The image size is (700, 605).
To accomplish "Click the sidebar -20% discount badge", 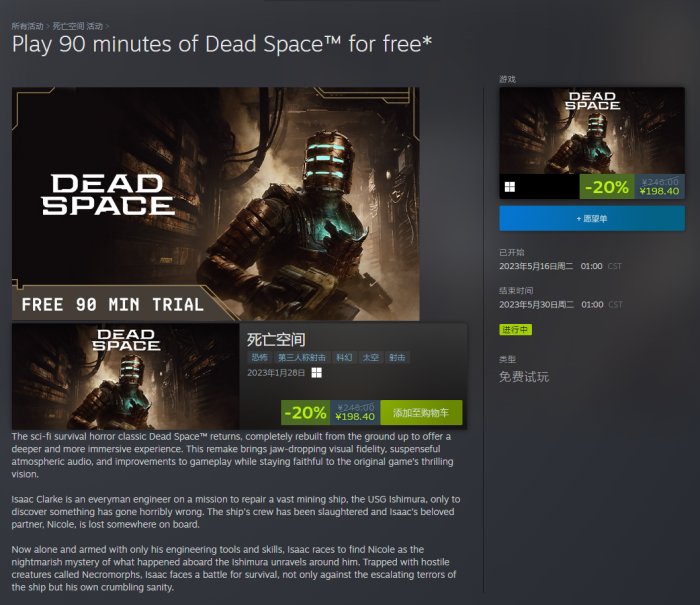I will 607,187.
